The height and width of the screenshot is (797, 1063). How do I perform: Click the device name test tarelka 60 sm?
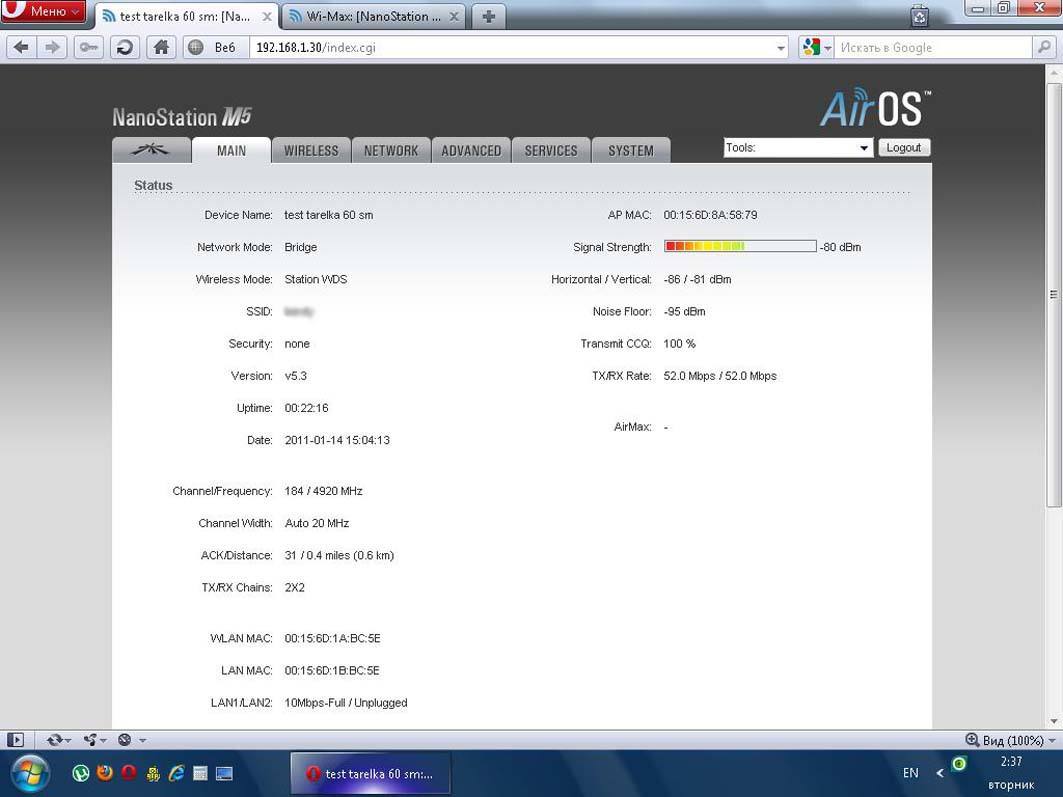pos(329,215)
